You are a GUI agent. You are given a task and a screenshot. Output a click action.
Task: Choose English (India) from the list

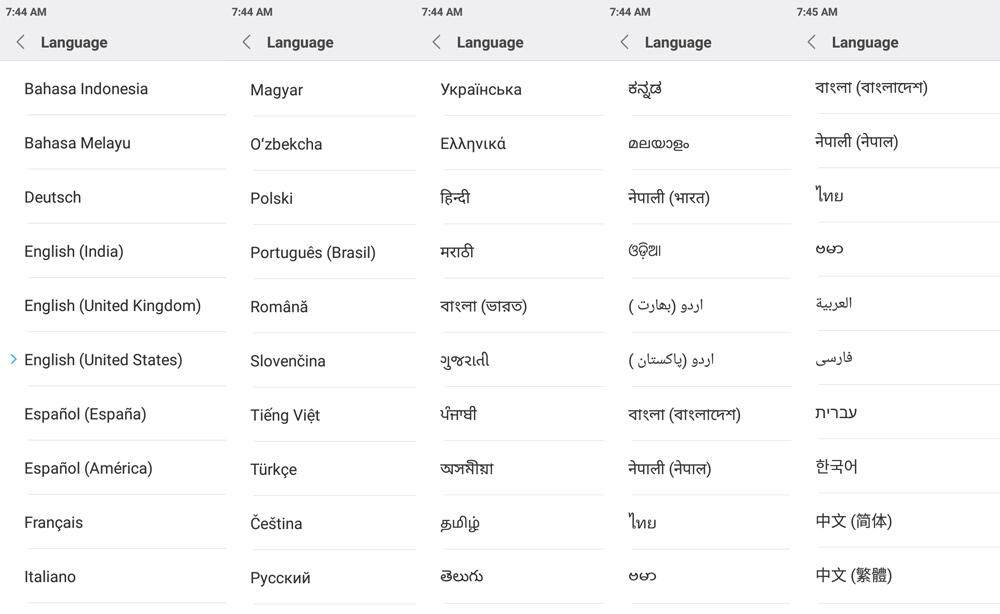[74, 251]
